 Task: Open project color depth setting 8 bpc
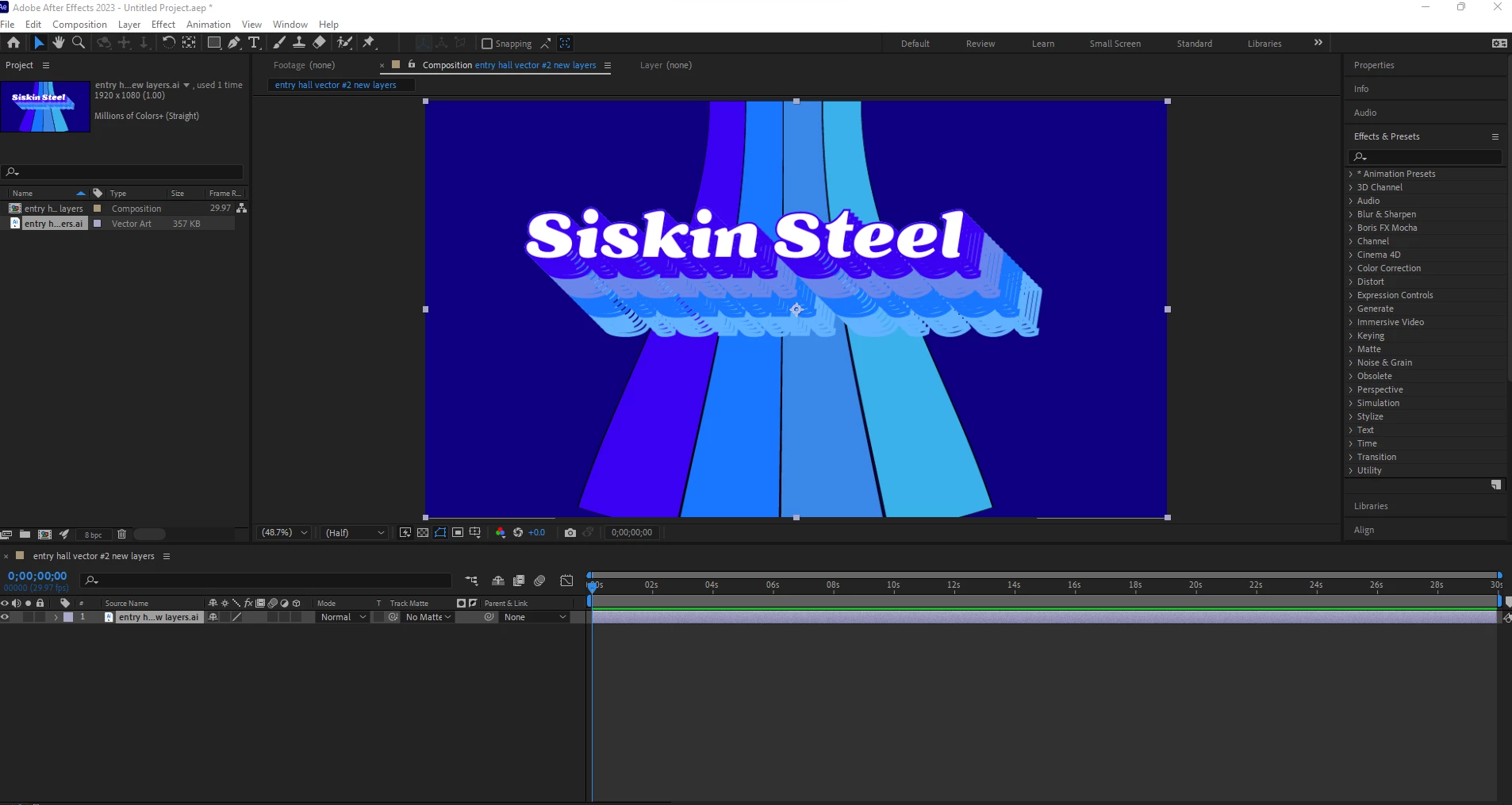(94, 535)
